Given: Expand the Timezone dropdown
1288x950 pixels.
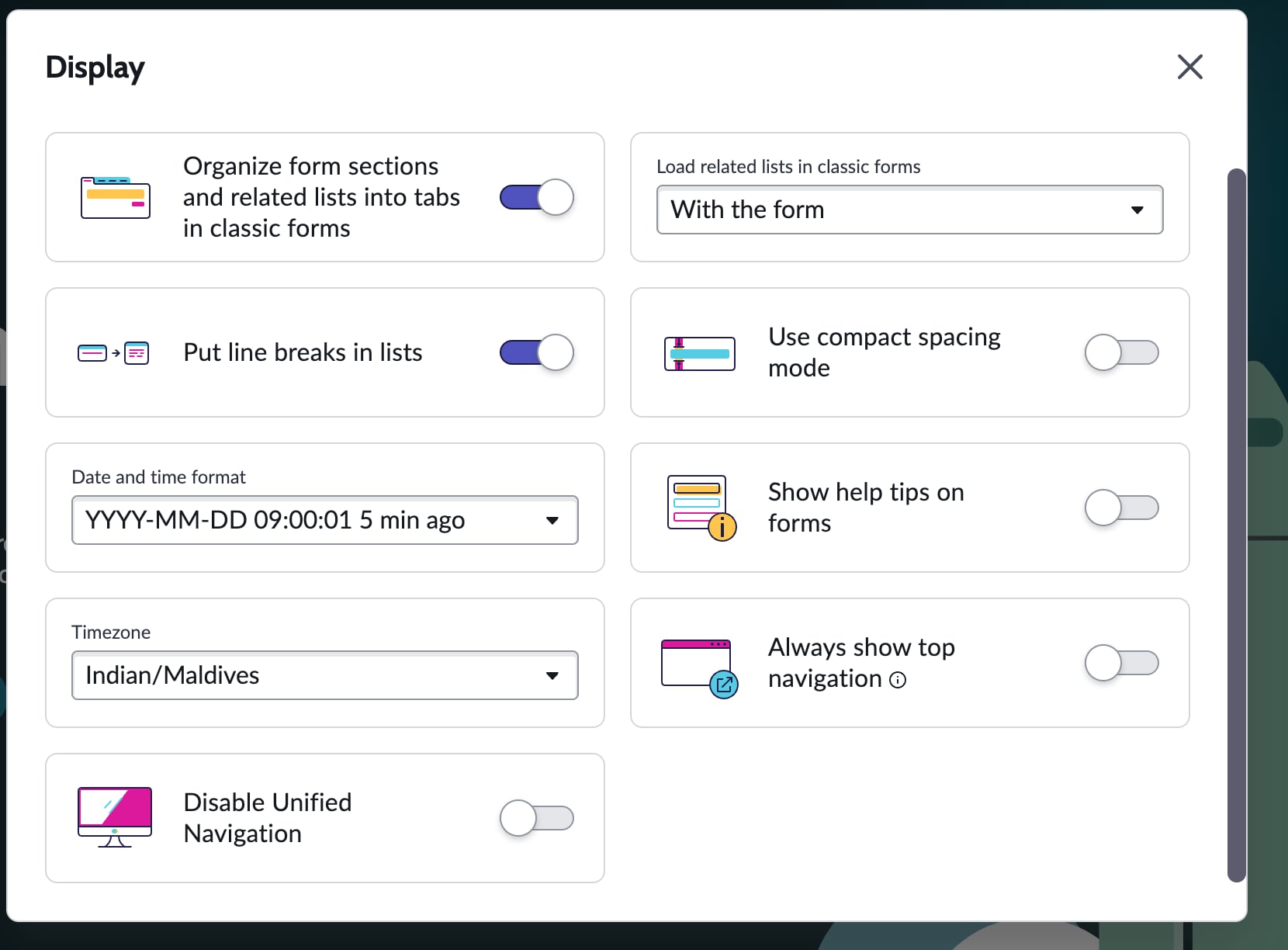Looking at the screenshot, I should coord(324,675).
